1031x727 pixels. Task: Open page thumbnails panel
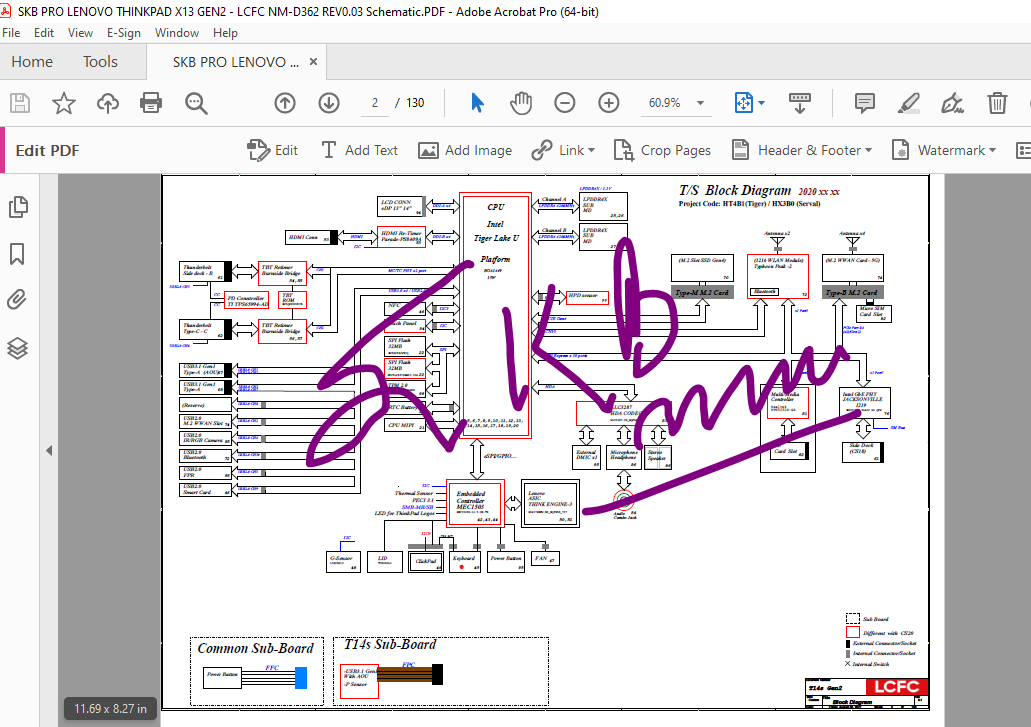[18, 207]
